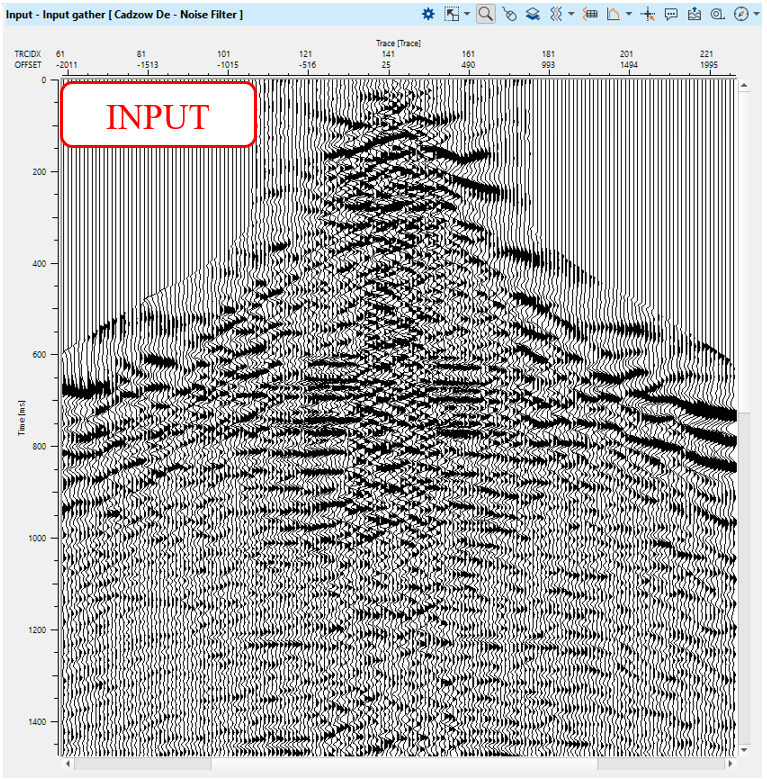Click the TRCIDX header label
Screen dimensions: 767x779
pyautogui.click(x=28, y=54)
